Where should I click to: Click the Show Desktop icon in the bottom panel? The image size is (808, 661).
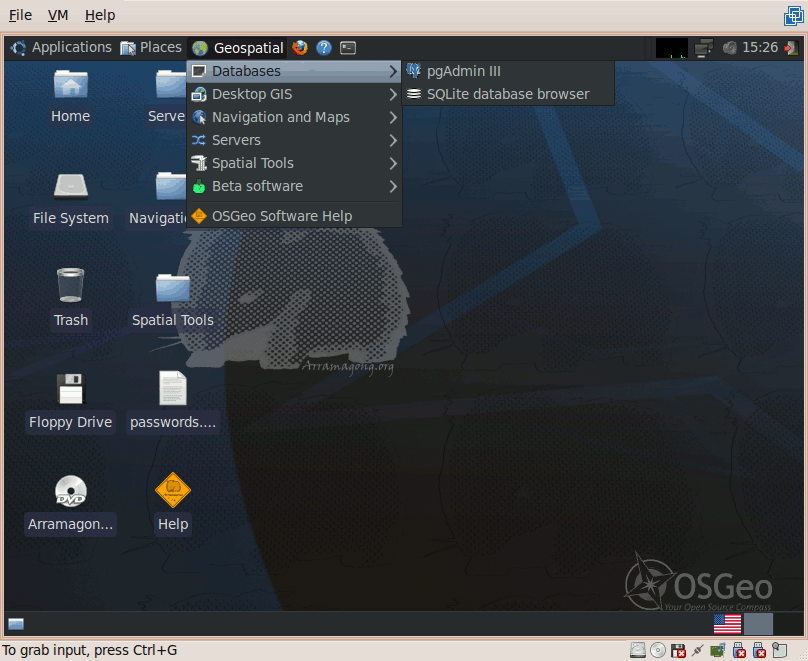16,624
